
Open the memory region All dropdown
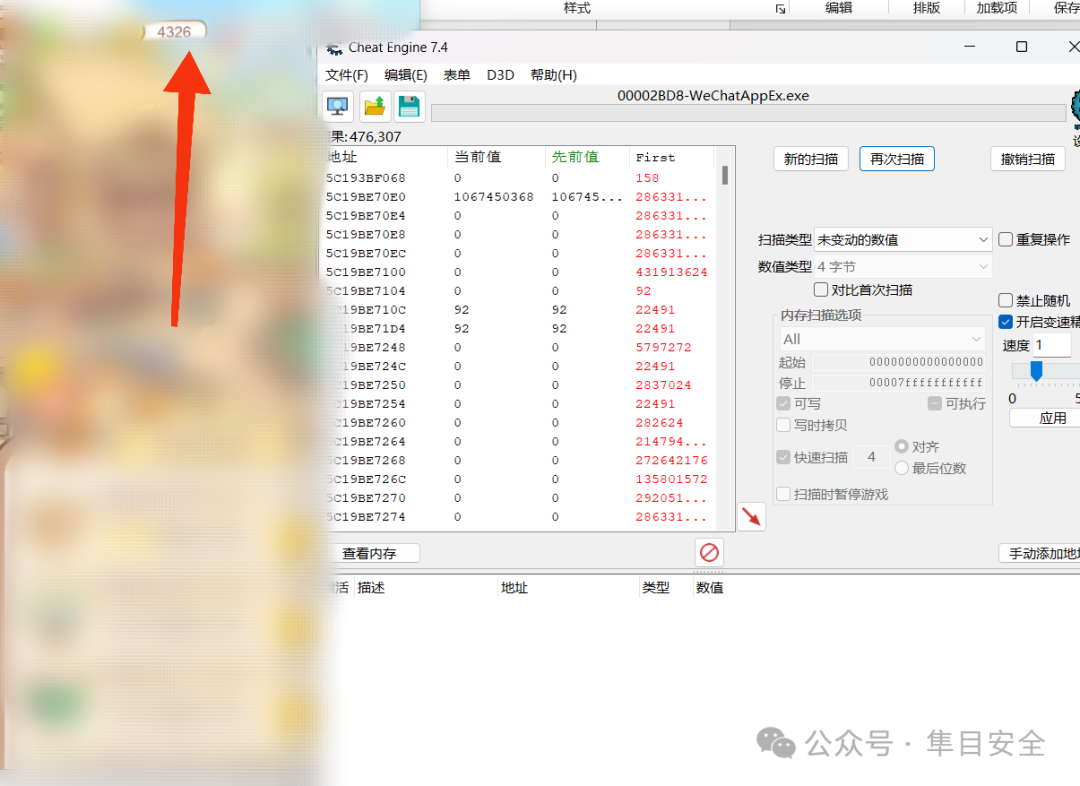coord(882,339)
